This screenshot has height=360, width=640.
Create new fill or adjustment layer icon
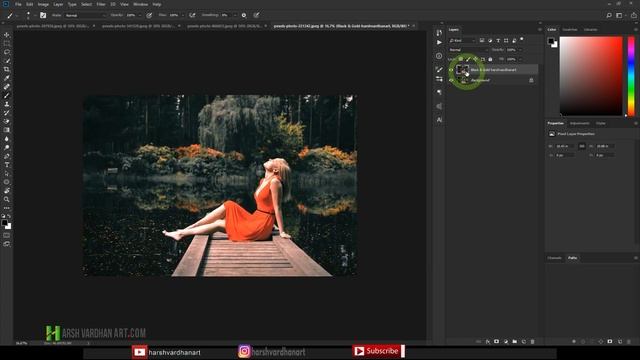[506, 341]
